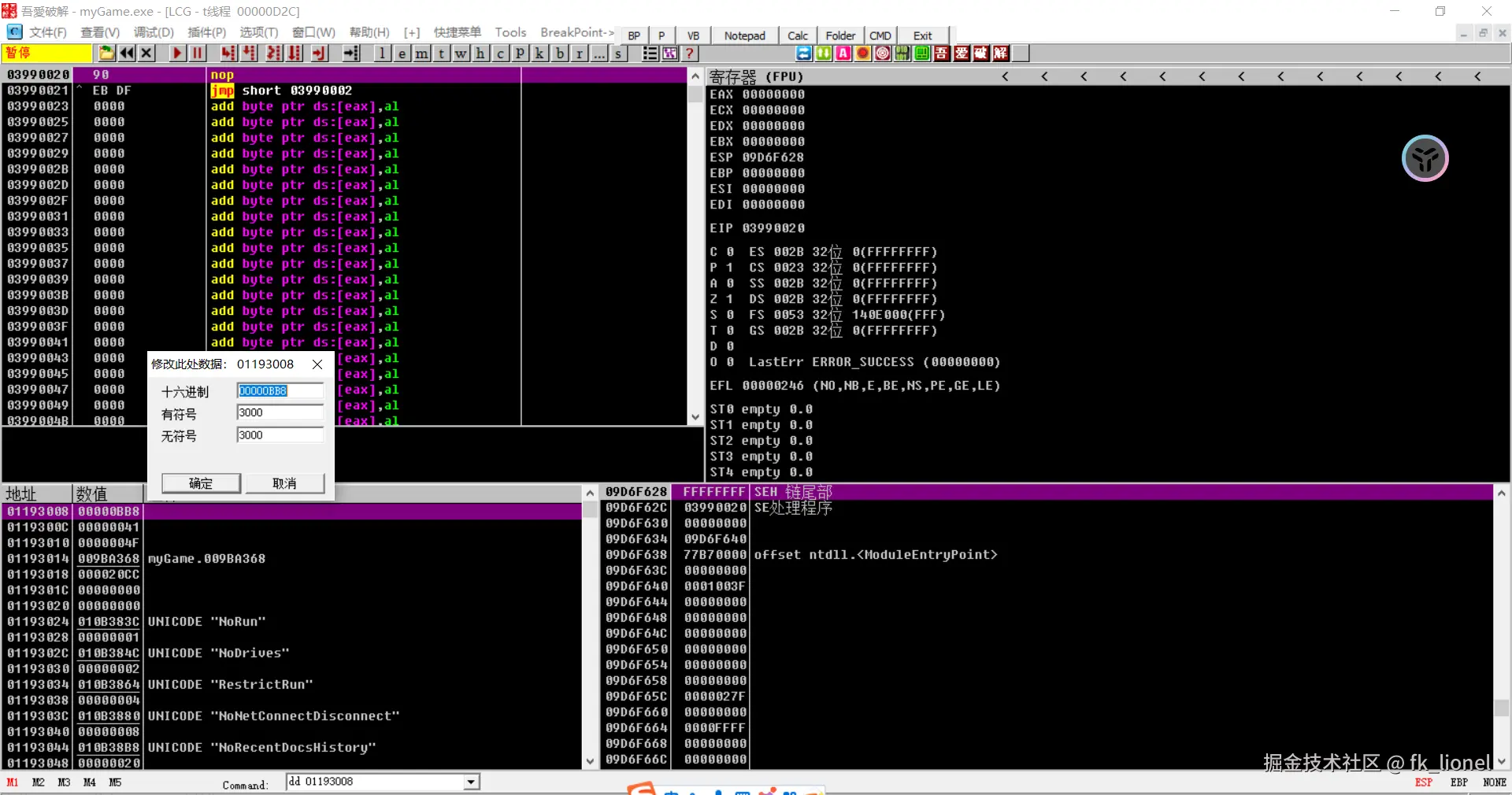Click the restart program rewind icon
Screen dimensions: 1512x795
click(126, 53)
